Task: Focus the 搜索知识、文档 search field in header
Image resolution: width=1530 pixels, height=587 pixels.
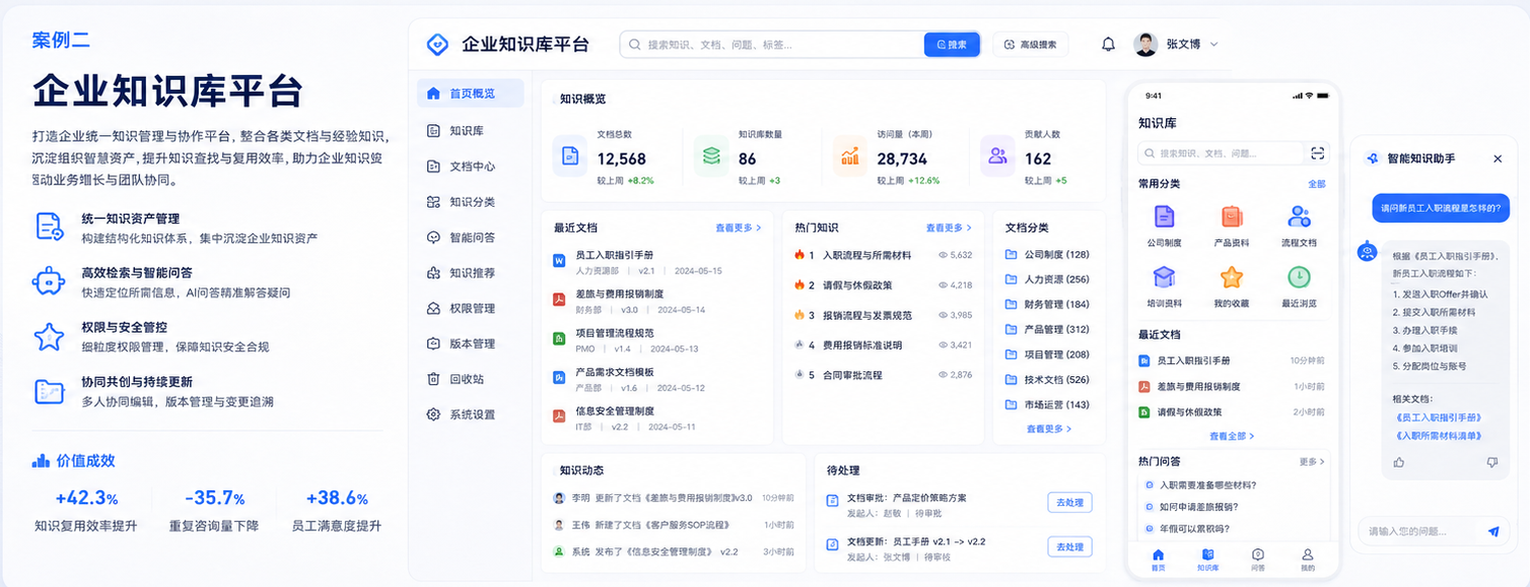Action: [772, 44]
